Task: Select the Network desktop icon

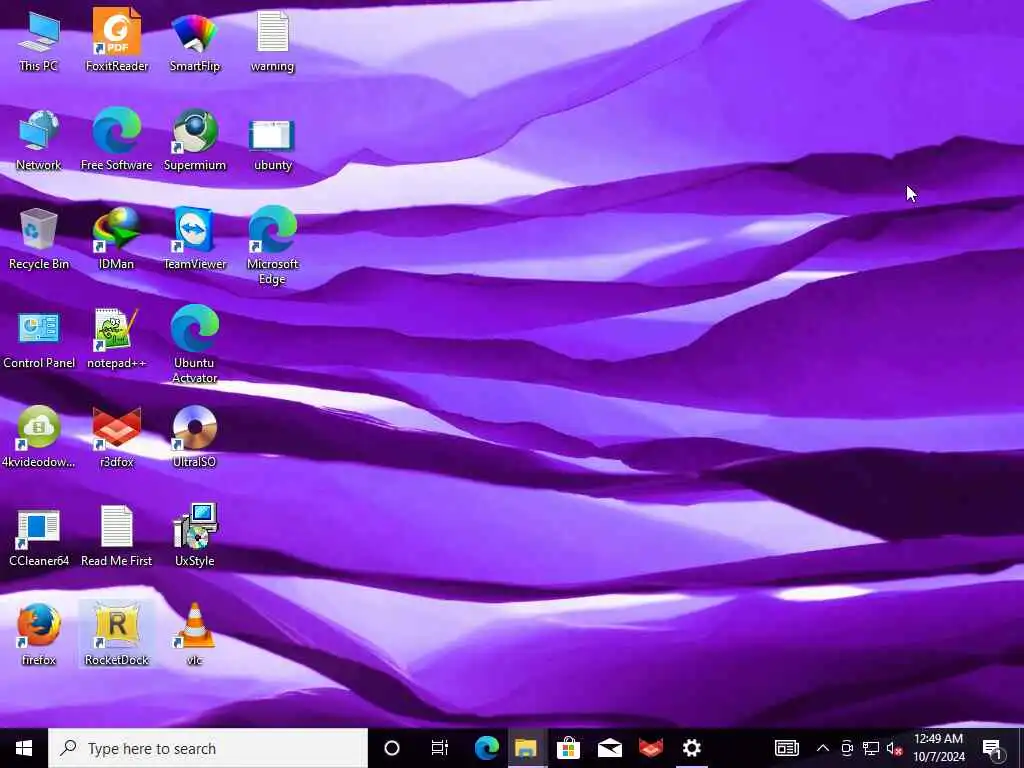Action: 39,140
